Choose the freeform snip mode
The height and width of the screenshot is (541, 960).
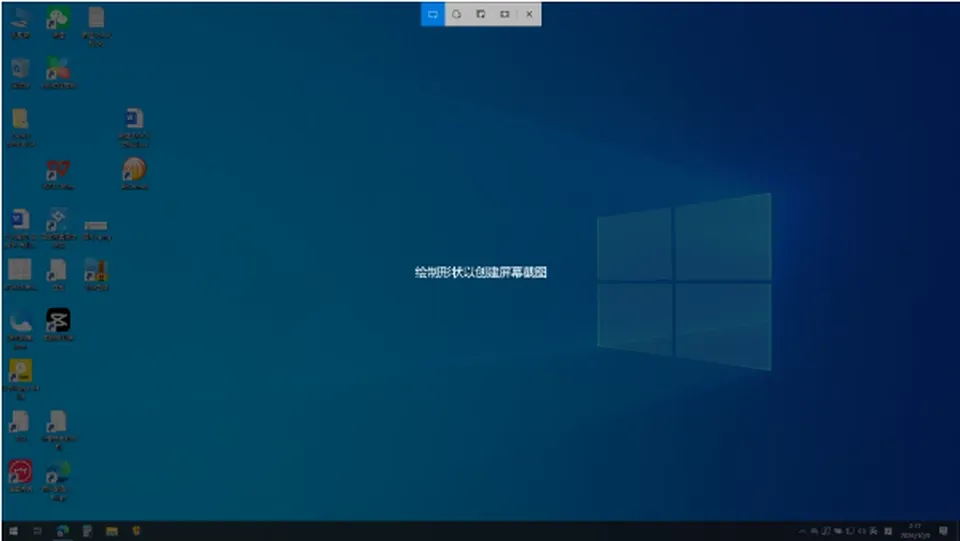(457, 14)
